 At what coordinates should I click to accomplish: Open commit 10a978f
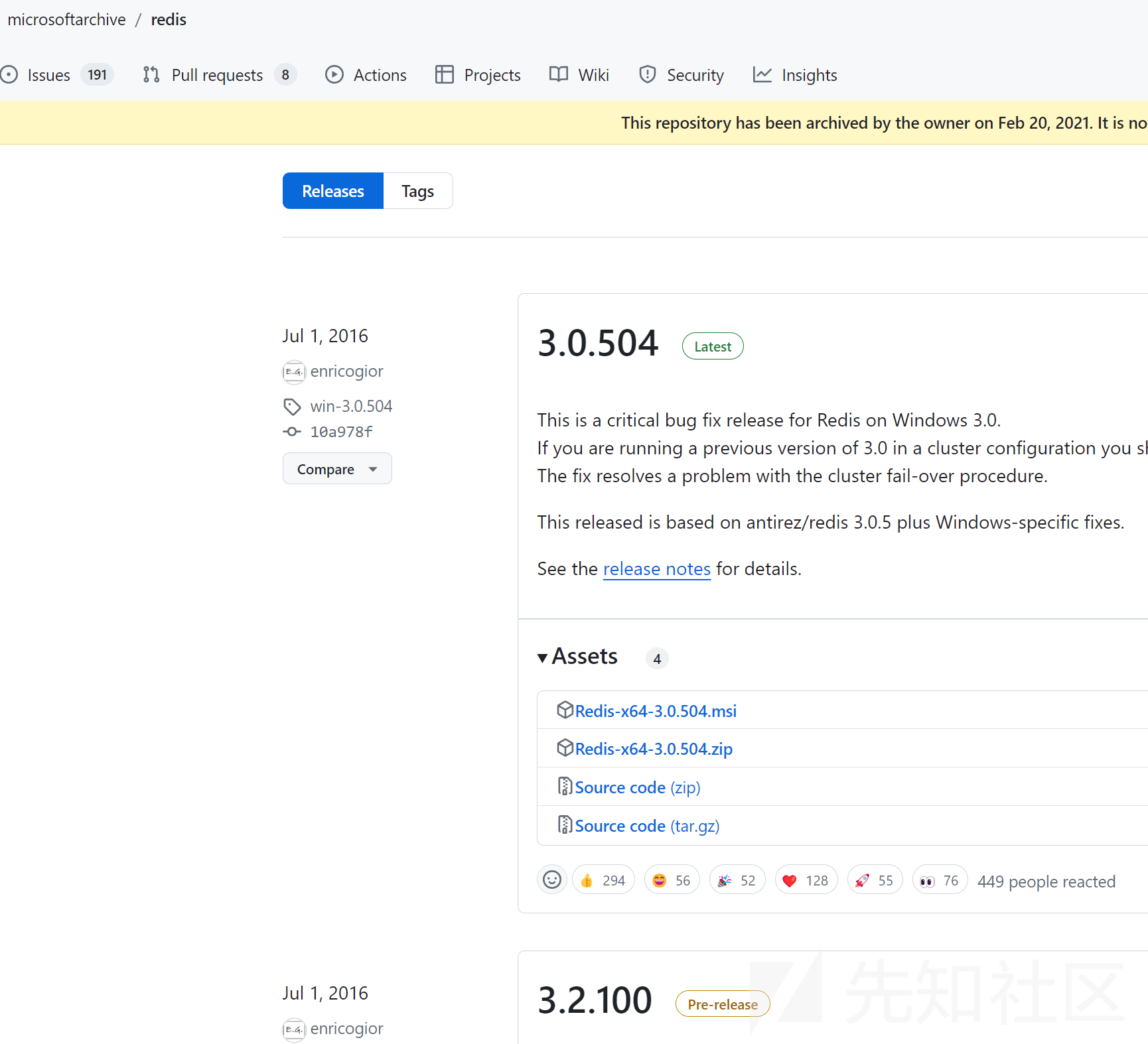(341, 432)
